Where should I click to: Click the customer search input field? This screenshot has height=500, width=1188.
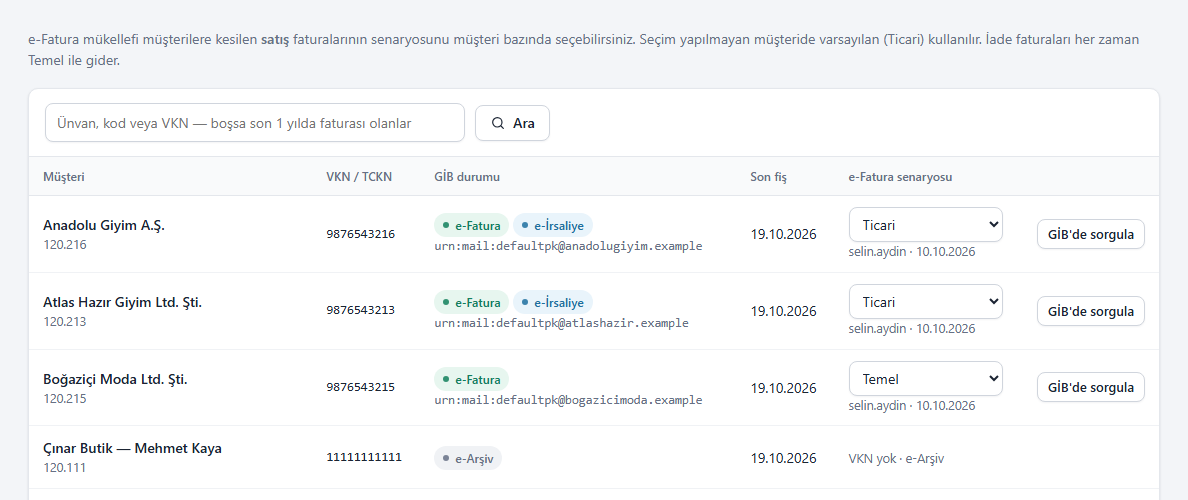(255, 123)
